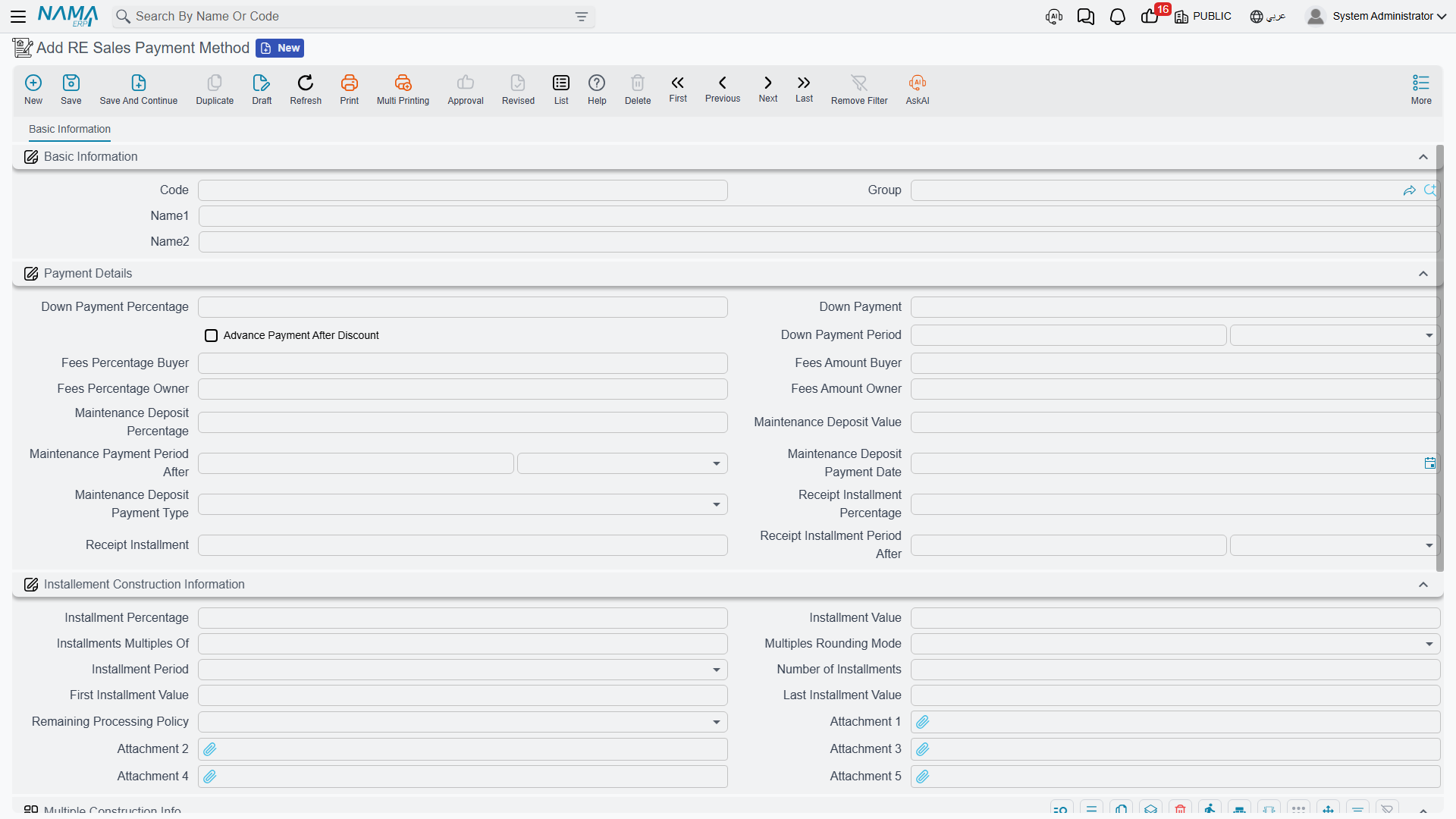Click the Name1 input field
The width and height of the screenshot is (1456, 819).
coord(819,216)
